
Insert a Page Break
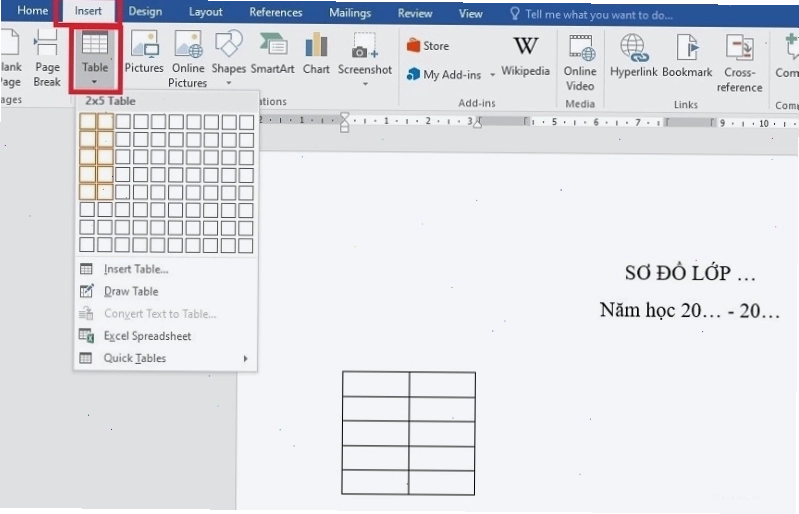(x=47, y=58)
